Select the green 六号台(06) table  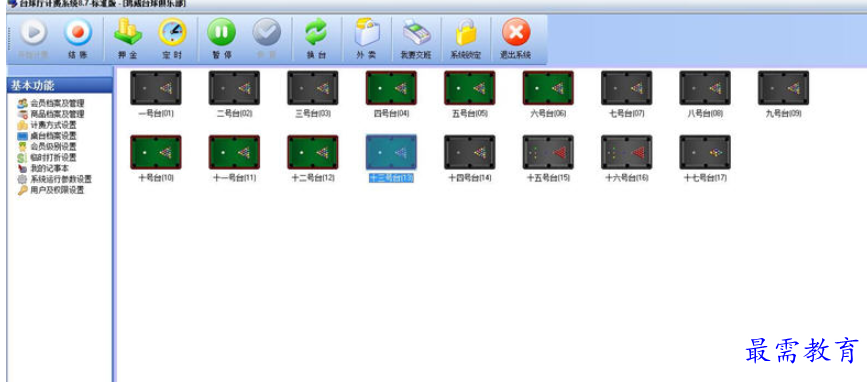click(x=548, y=88)
